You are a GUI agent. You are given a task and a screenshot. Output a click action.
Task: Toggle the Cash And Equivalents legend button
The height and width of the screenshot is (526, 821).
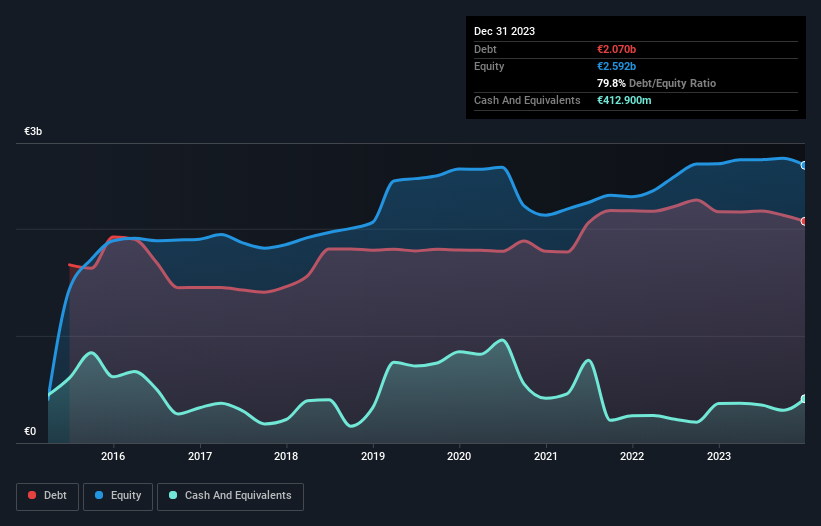[230, 496]
